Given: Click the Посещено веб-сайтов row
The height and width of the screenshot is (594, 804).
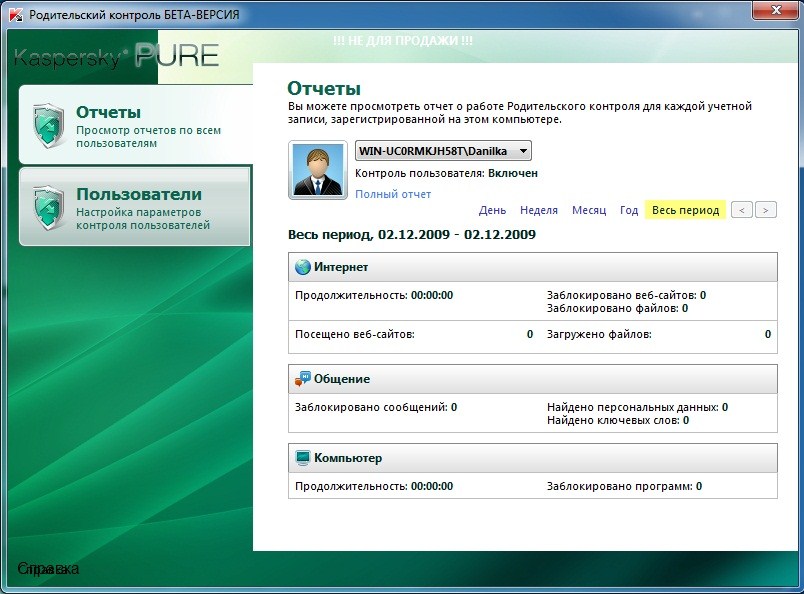Looking at the screenshot, I should coord(414,334).
